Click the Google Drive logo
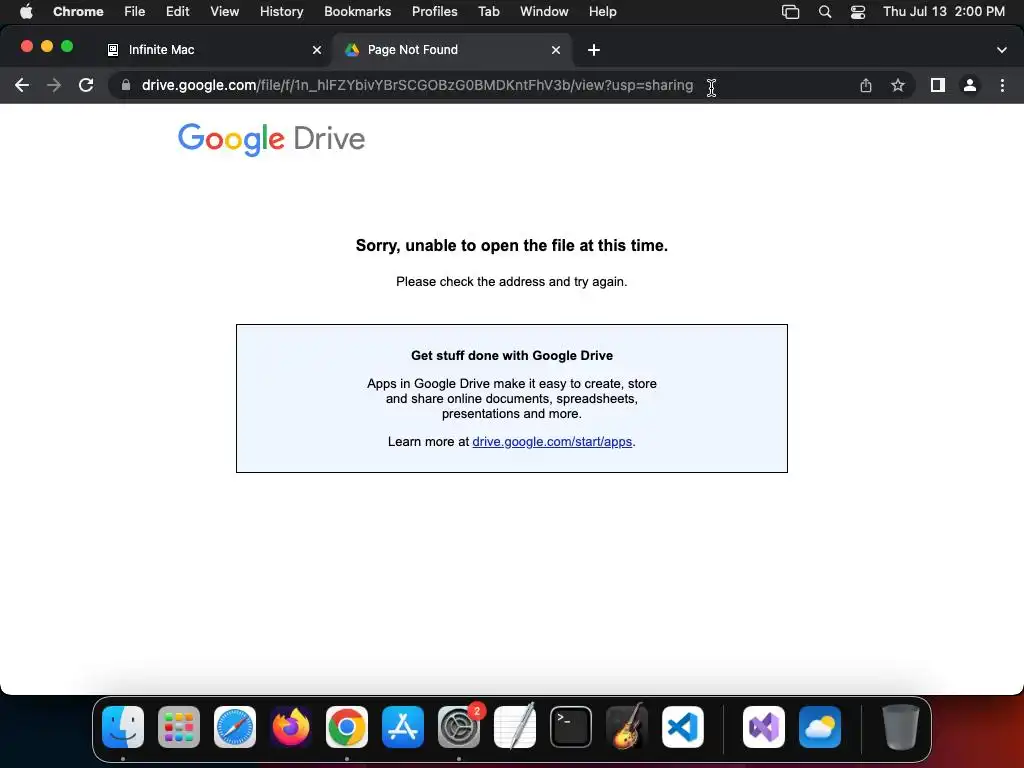The image size is (1024, 768). pyautogui.click(x=271, y=139)
